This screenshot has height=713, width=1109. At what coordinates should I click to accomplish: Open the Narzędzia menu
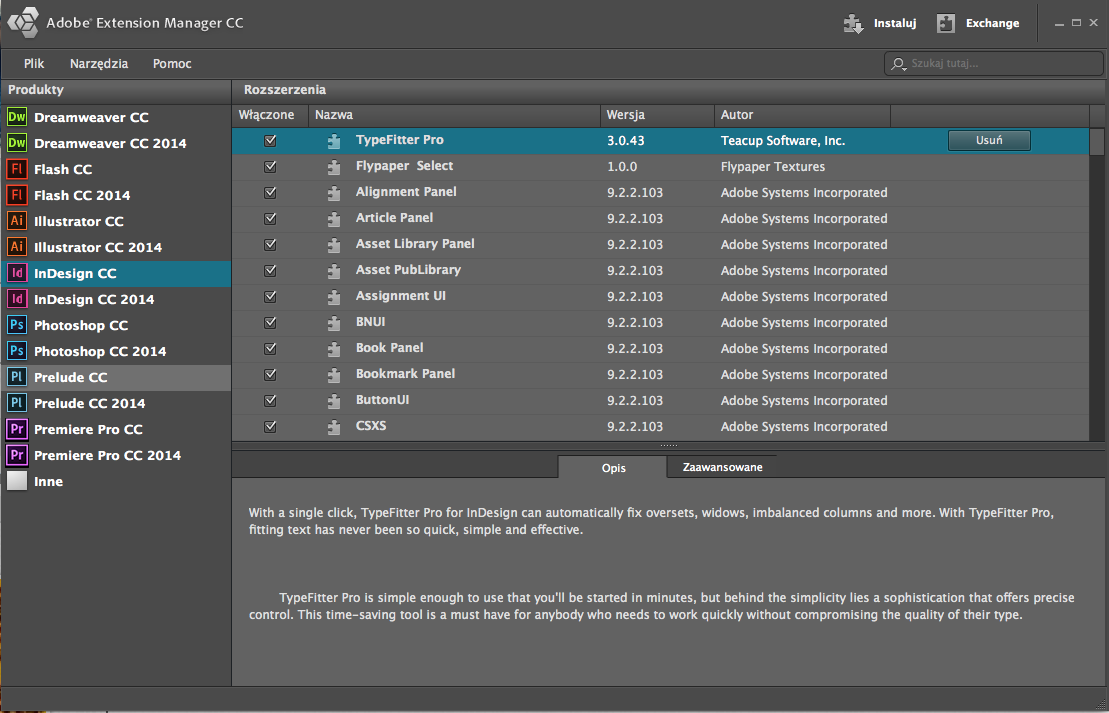(x=99, y=64)
